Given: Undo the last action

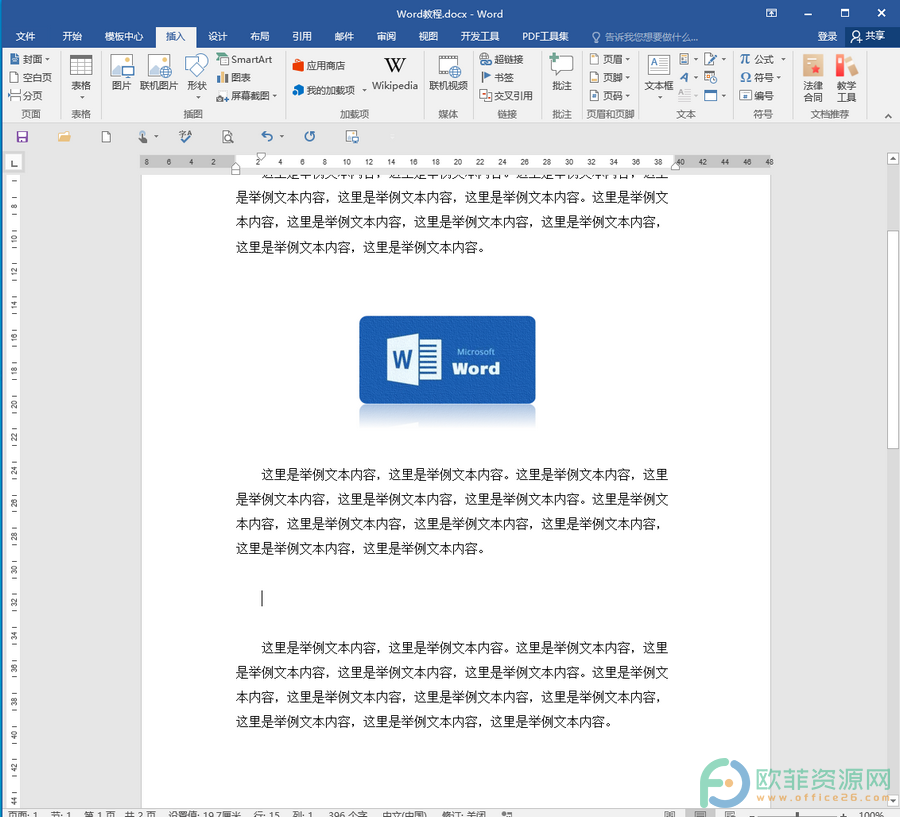Looking at the screenshot, I should click(x=267, y=137).
